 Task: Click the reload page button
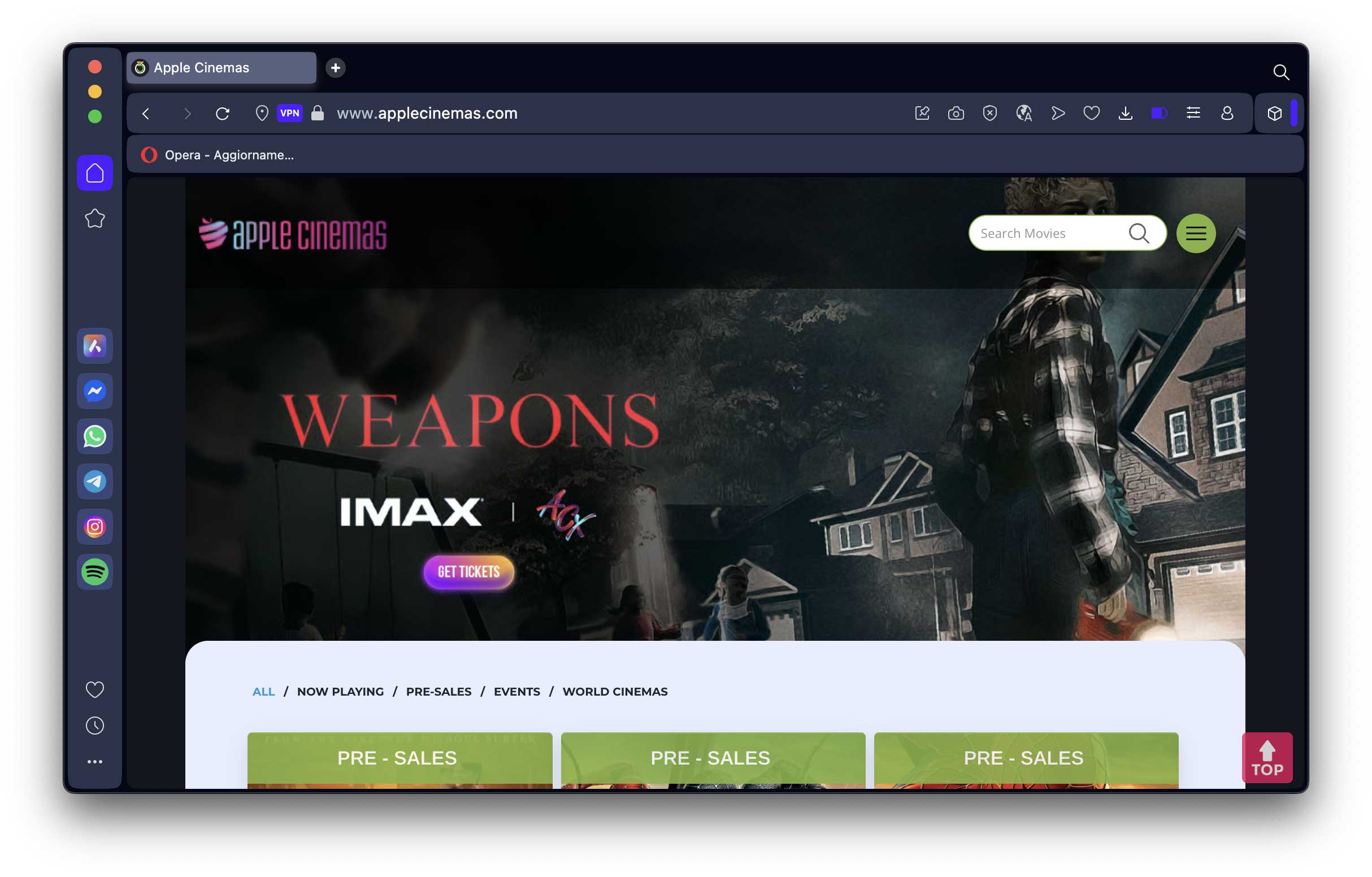click(222, 114)
